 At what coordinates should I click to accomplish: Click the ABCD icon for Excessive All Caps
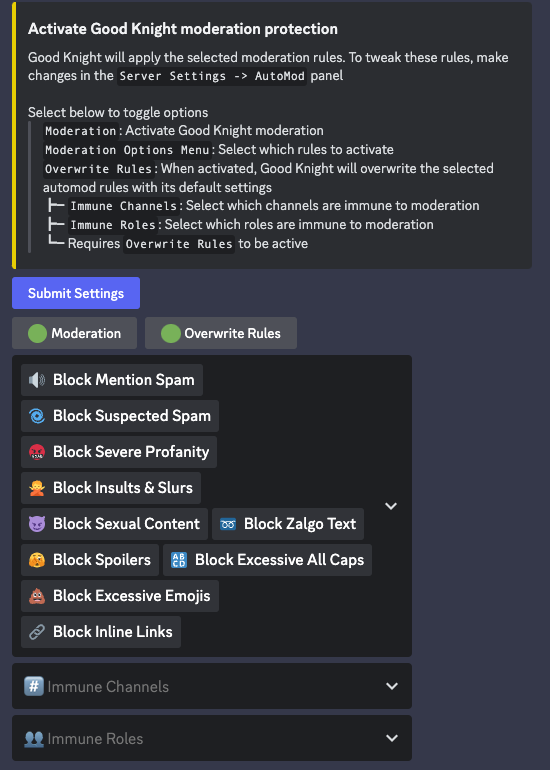[x=179, y=560]
